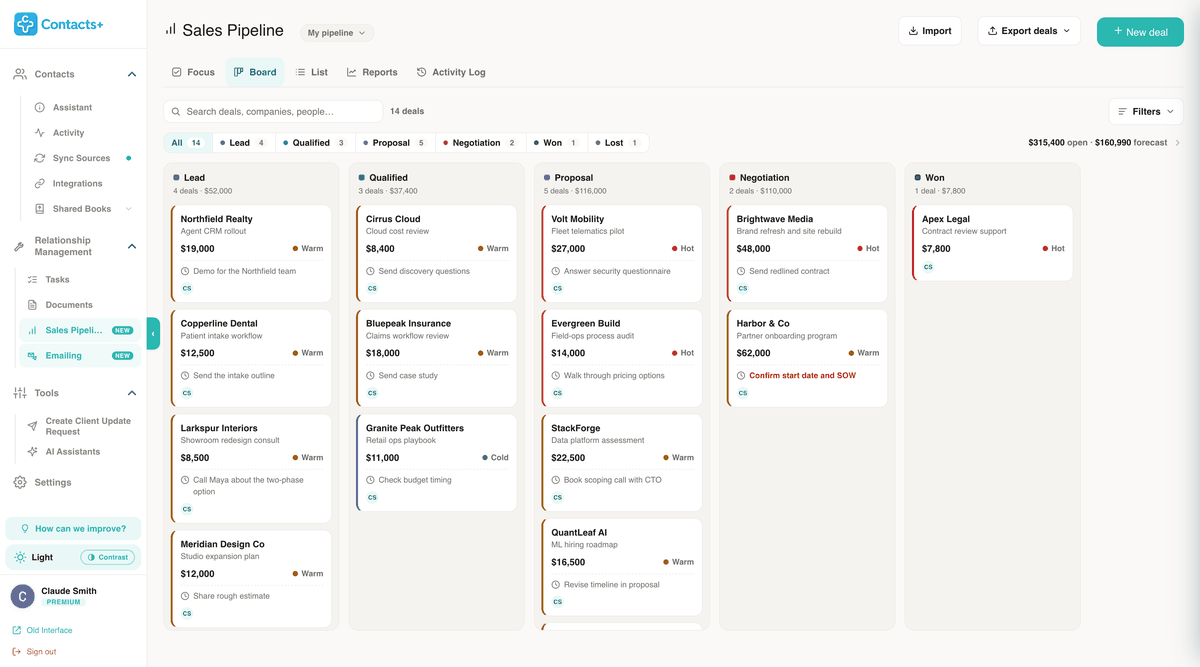Click overdue clock icon on Harbor & Co

tap(741, 376)
